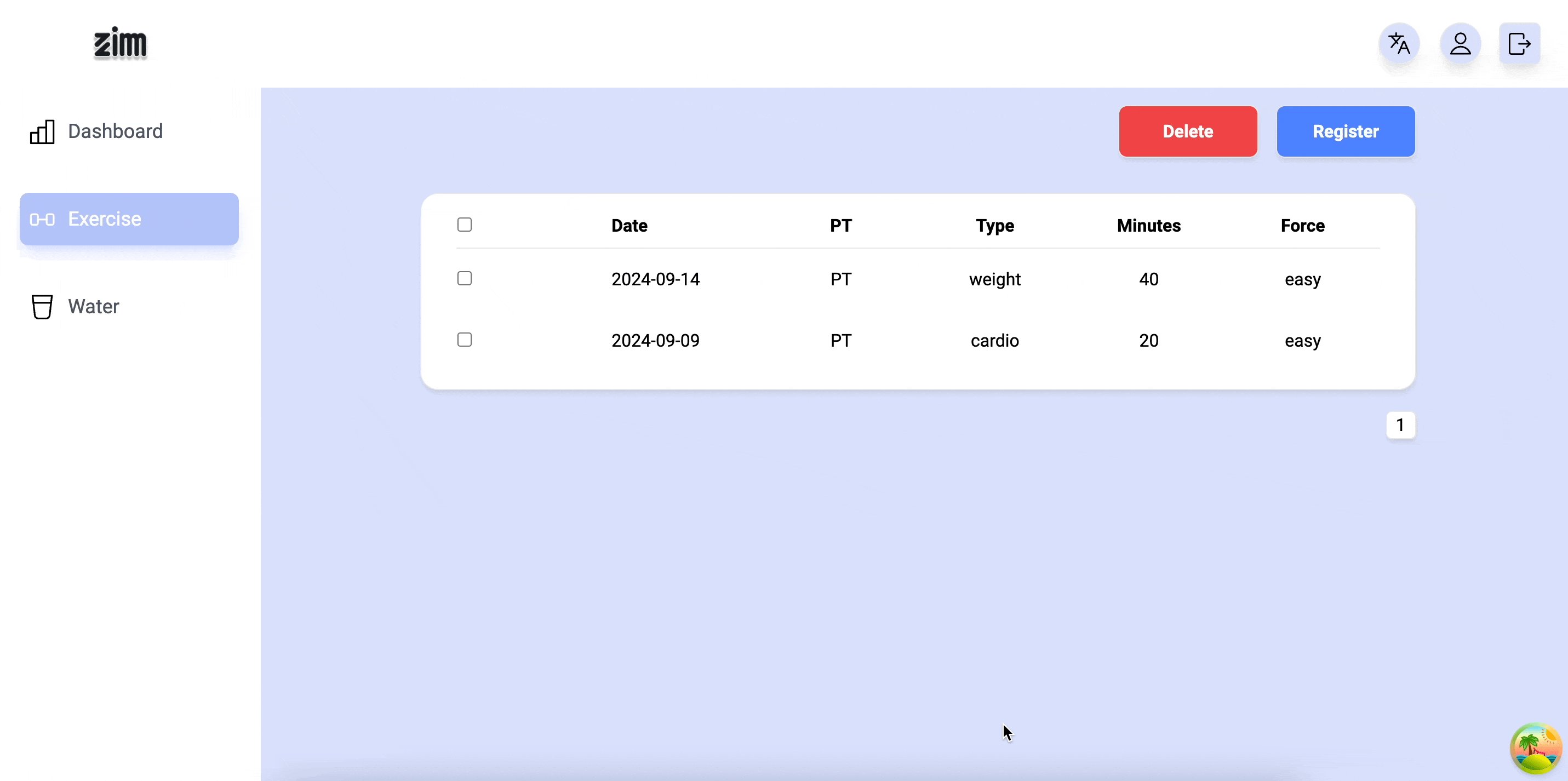Open the language translation icon
Image resolution: width=1568 pixels, height=781 pixels.
[x=1399, y=44]
